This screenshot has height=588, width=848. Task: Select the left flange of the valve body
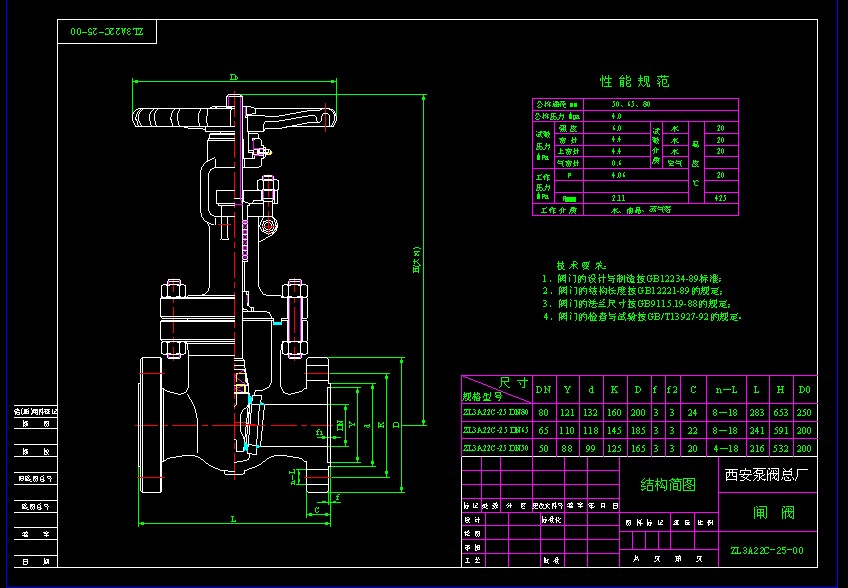pos(150,418)
